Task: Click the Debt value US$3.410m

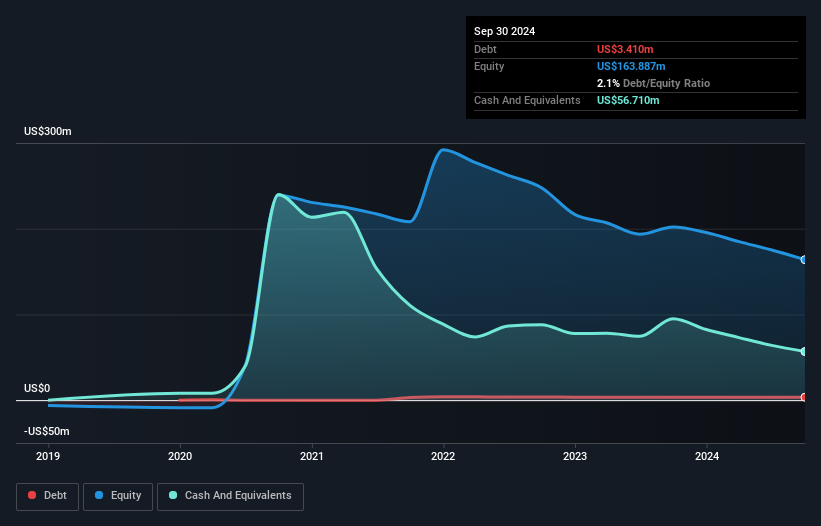Action: click(625, 49)
